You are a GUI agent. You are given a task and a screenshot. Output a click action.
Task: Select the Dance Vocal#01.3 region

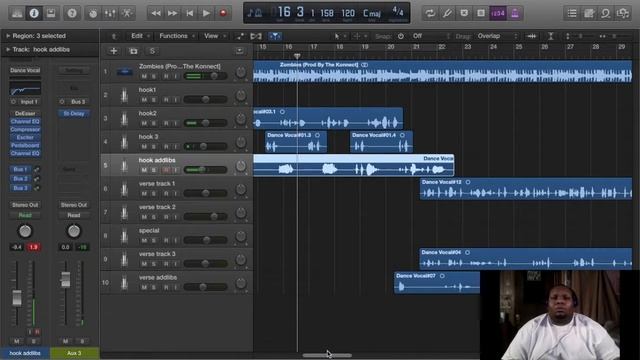pyautogui.click(x=296, y=142)
